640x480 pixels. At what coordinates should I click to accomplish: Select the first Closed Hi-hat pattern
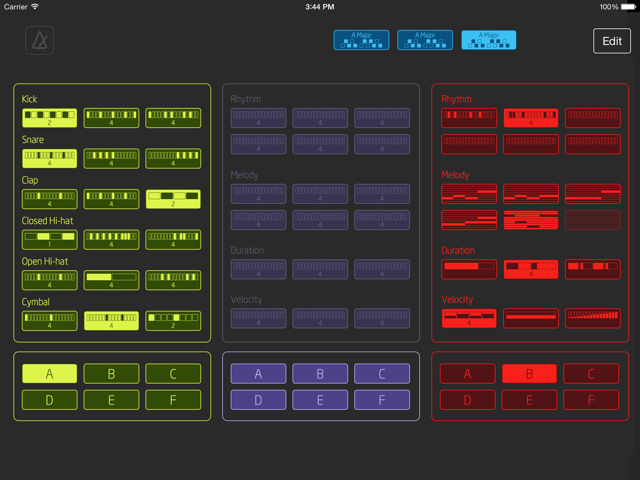[49, 240]
